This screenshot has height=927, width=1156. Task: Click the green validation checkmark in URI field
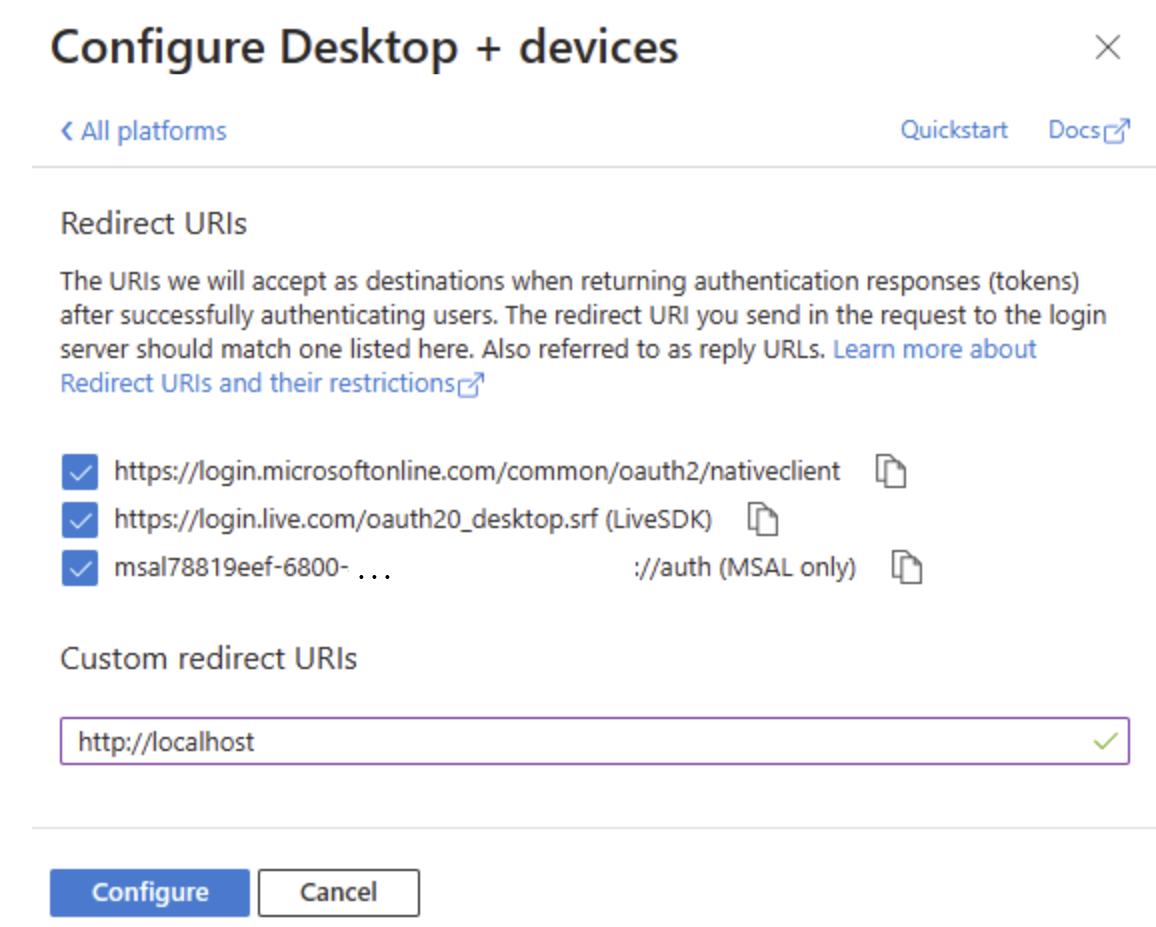click(1105, 742)
